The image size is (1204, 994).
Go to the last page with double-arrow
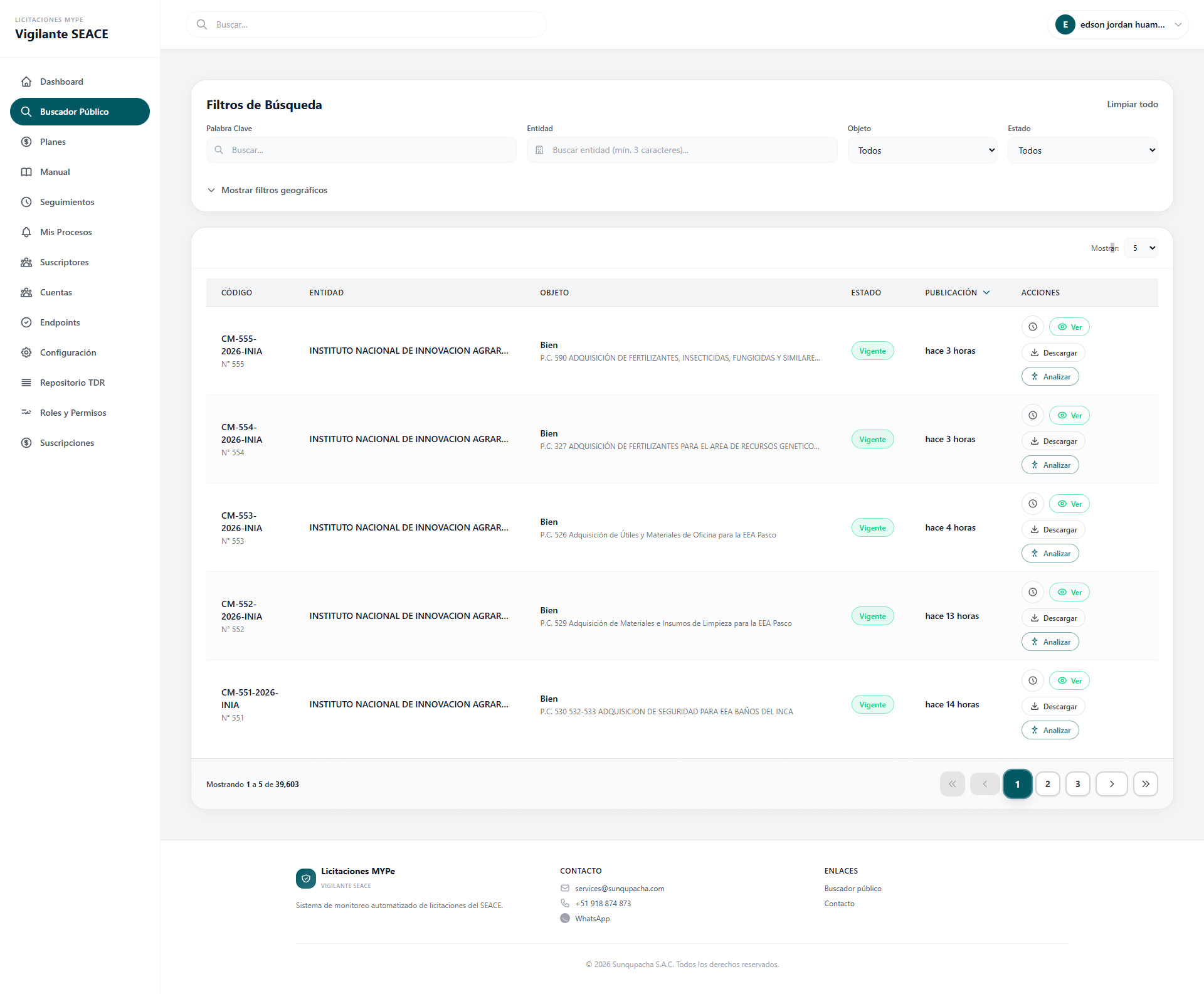point(1145,784)
